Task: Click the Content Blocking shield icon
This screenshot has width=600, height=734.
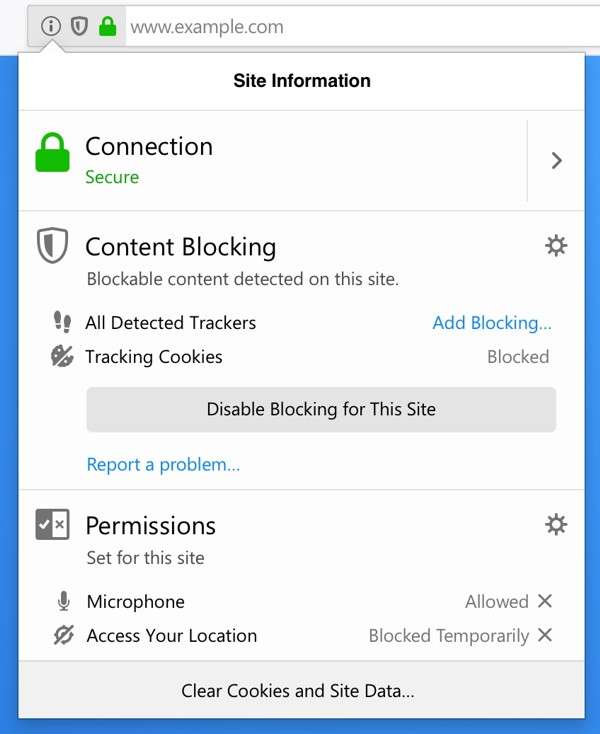Action: (52, 246)
